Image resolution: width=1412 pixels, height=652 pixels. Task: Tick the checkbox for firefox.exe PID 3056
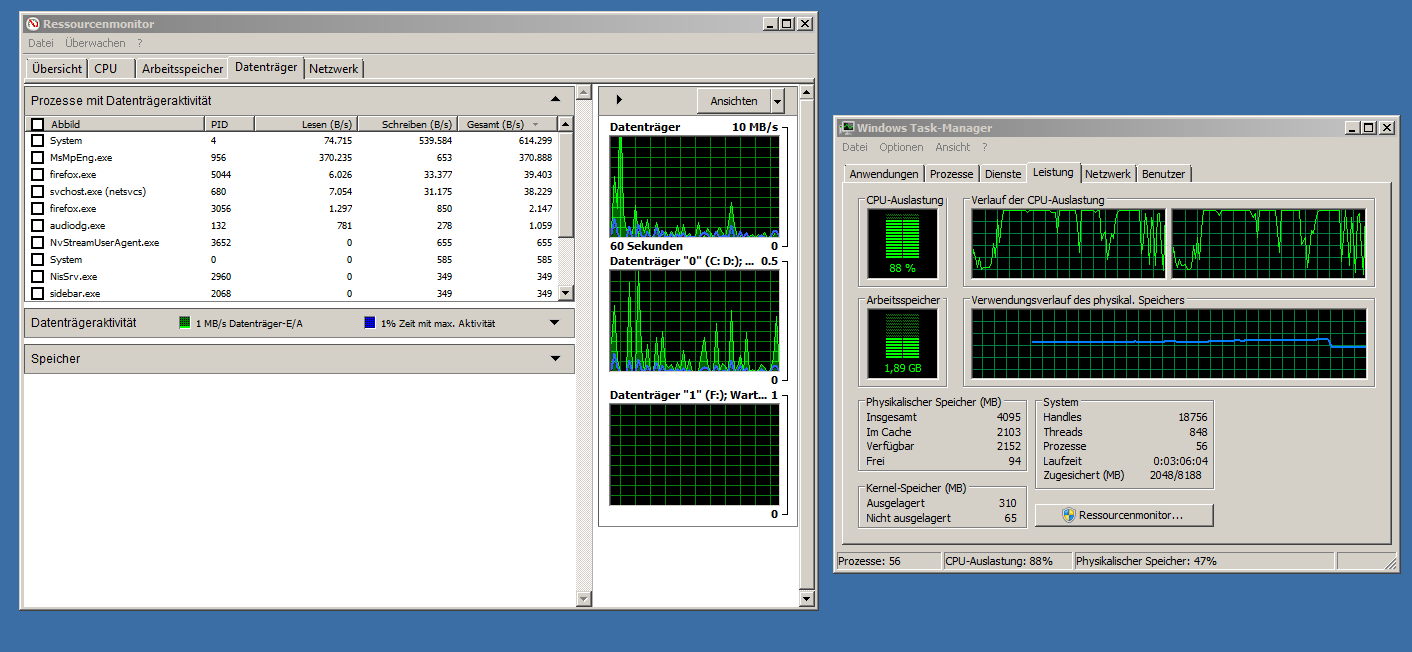coord(37,209)
